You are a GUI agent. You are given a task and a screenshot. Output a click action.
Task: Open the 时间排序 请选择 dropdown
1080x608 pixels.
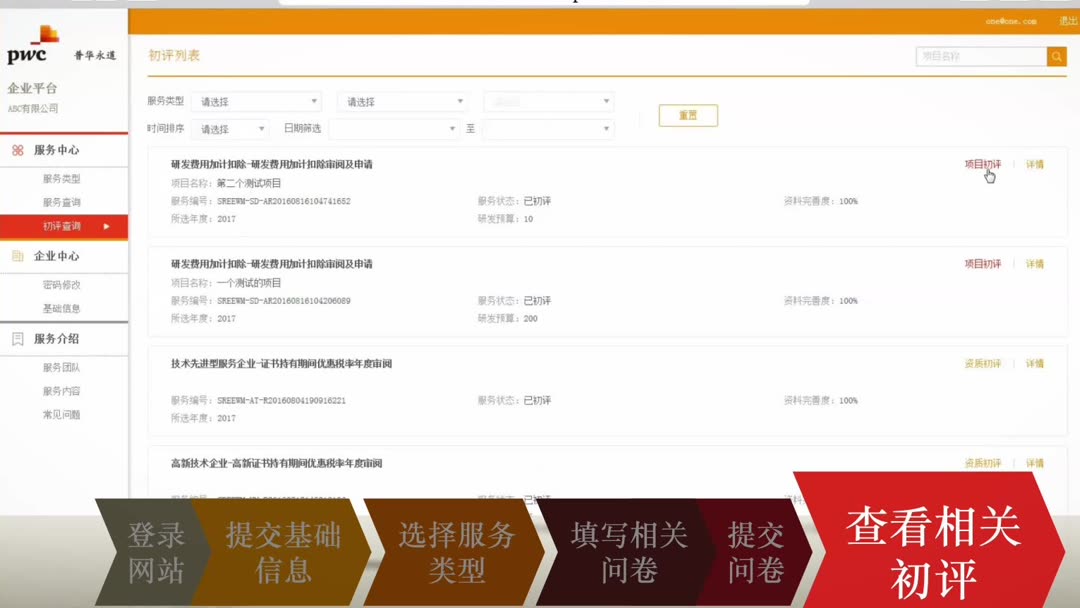tap(230, 129)
